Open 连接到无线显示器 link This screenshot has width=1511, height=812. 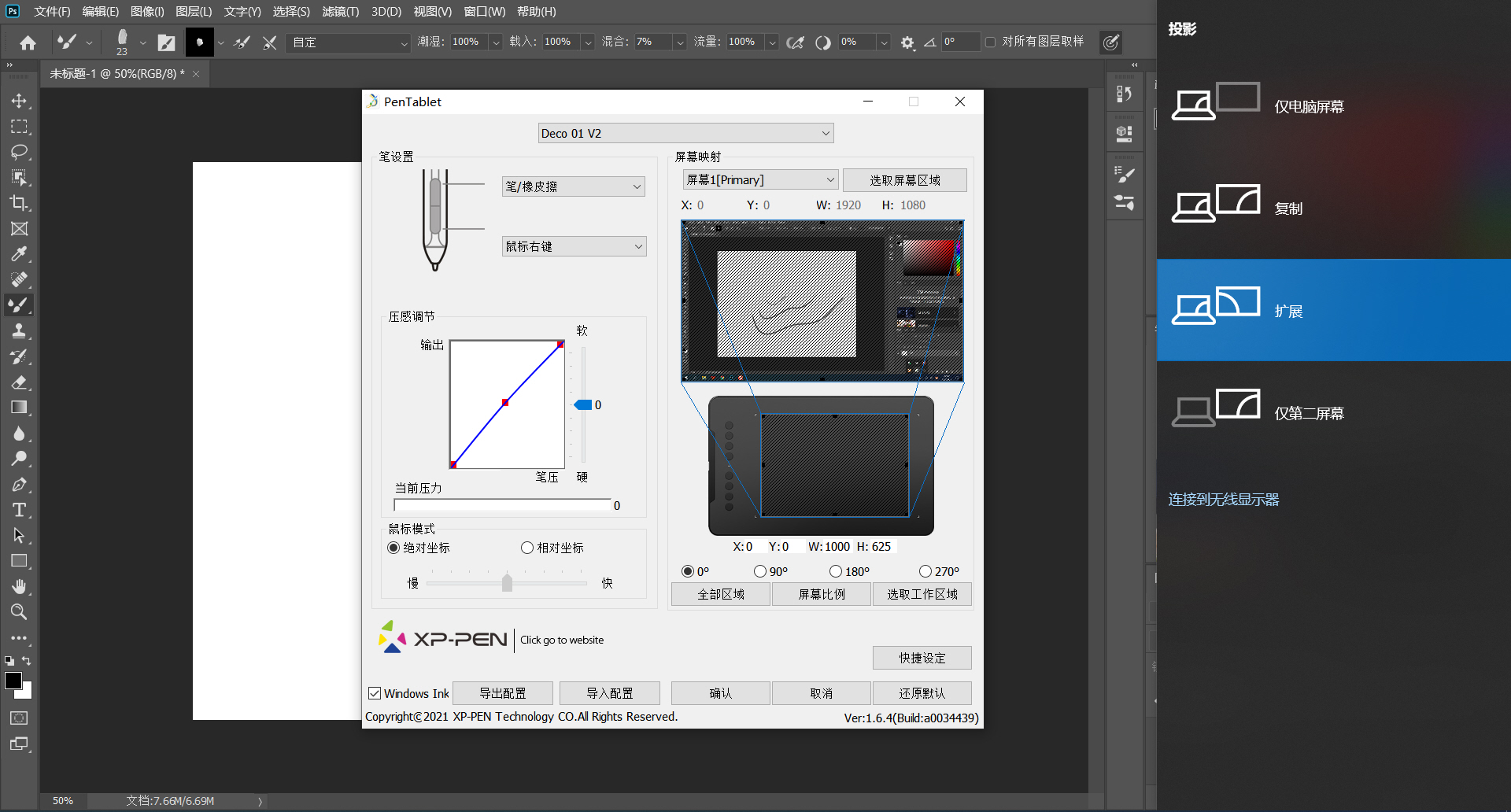1224,500
